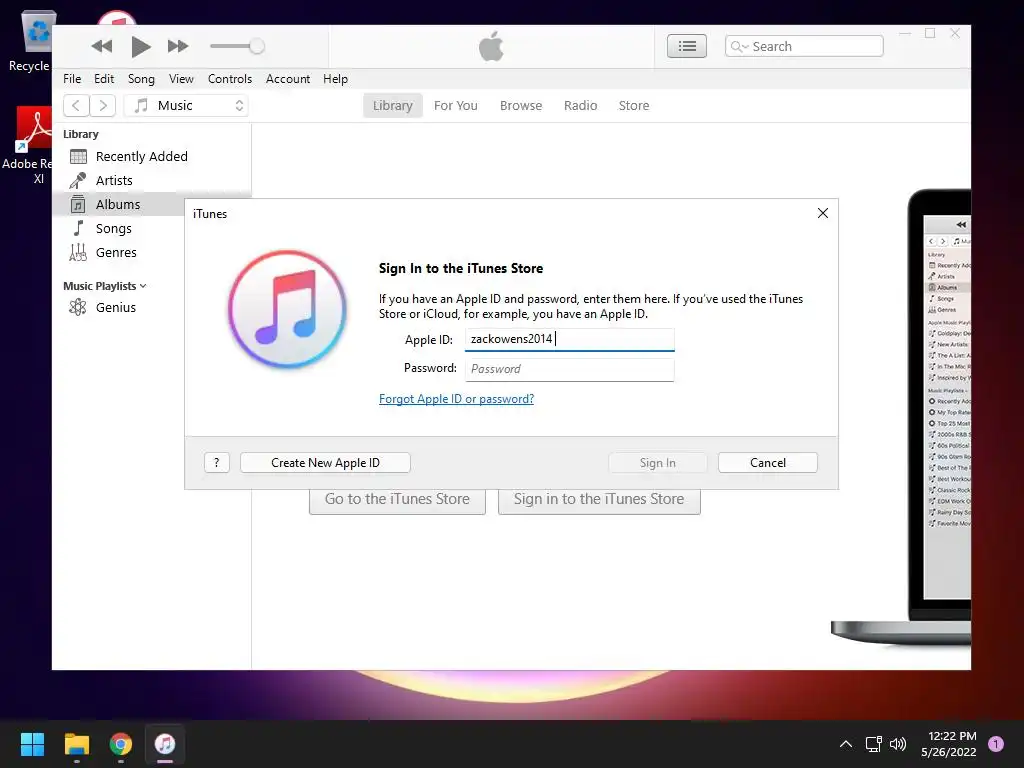Screen dimensions: 1024x768
Task: Open the View menu
Action: pos(181,79)
